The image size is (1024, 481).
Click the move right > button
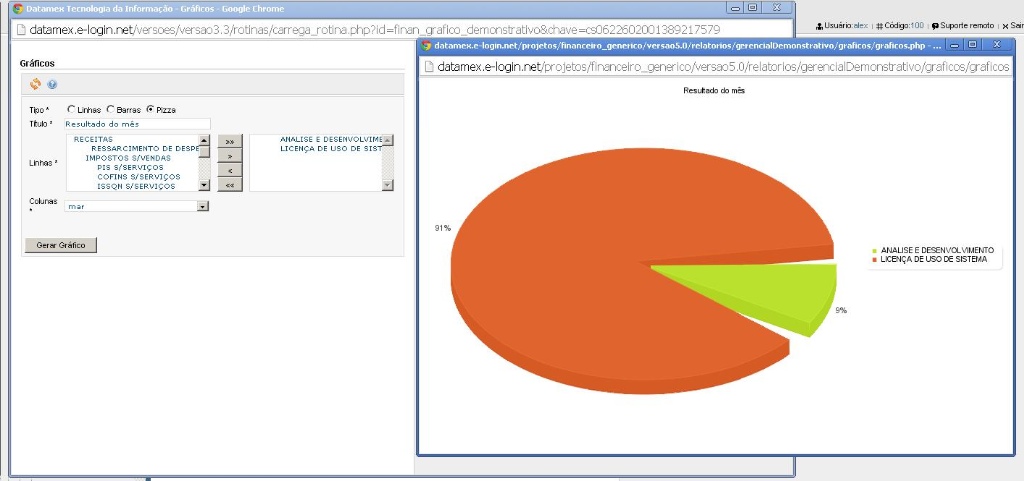point(229,156)
